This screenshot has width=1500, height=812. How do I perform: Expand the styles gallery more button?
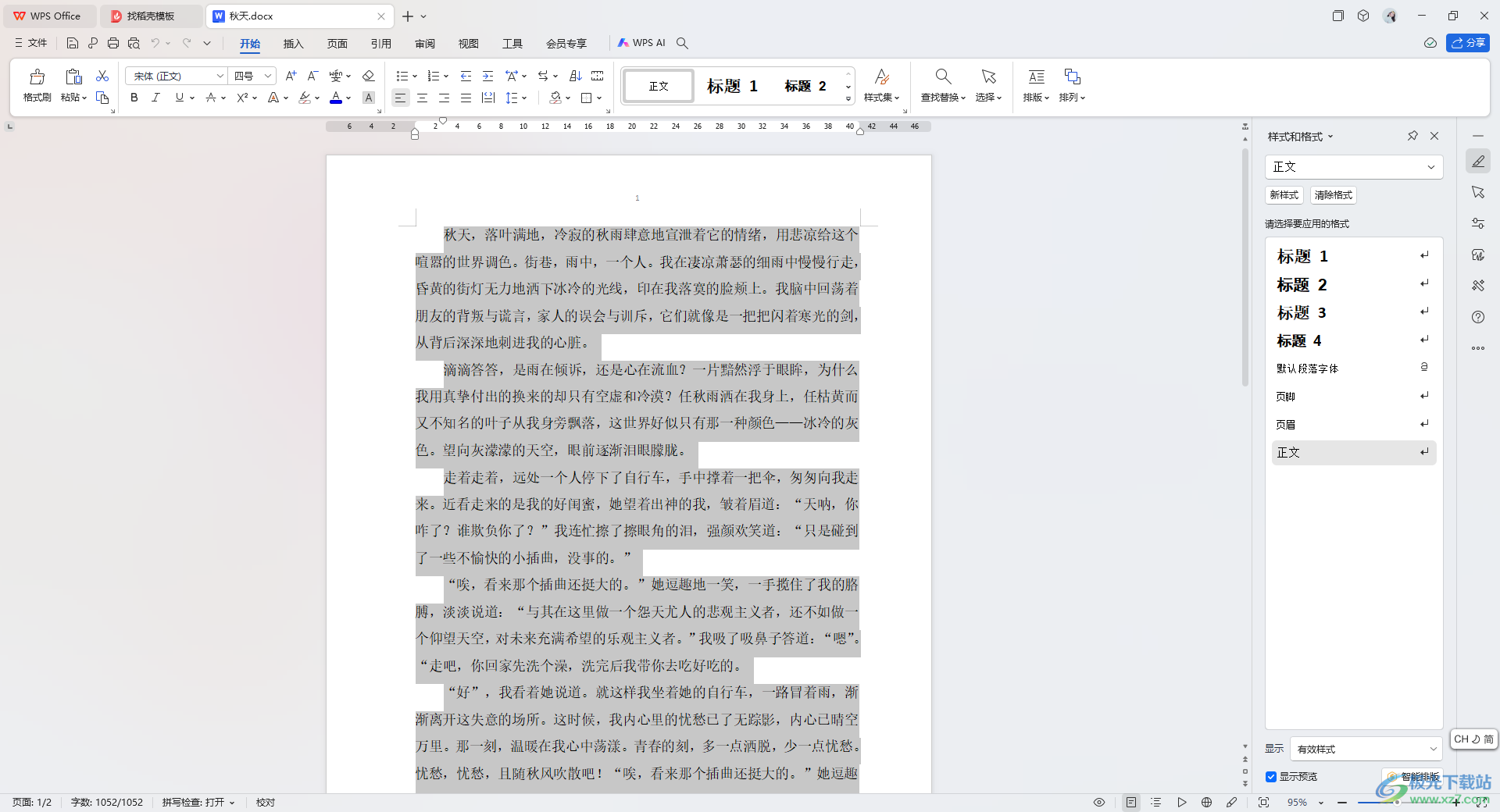[x=848, y=99]
